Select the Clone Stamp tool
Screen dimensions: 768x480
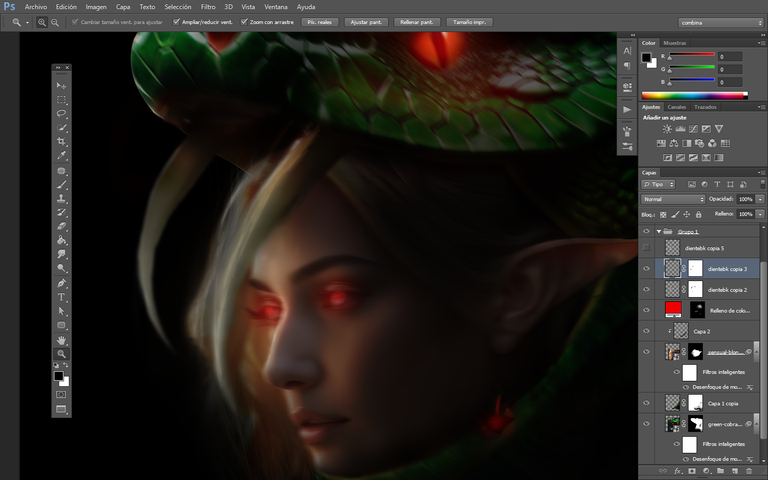[x=61, y=199]
